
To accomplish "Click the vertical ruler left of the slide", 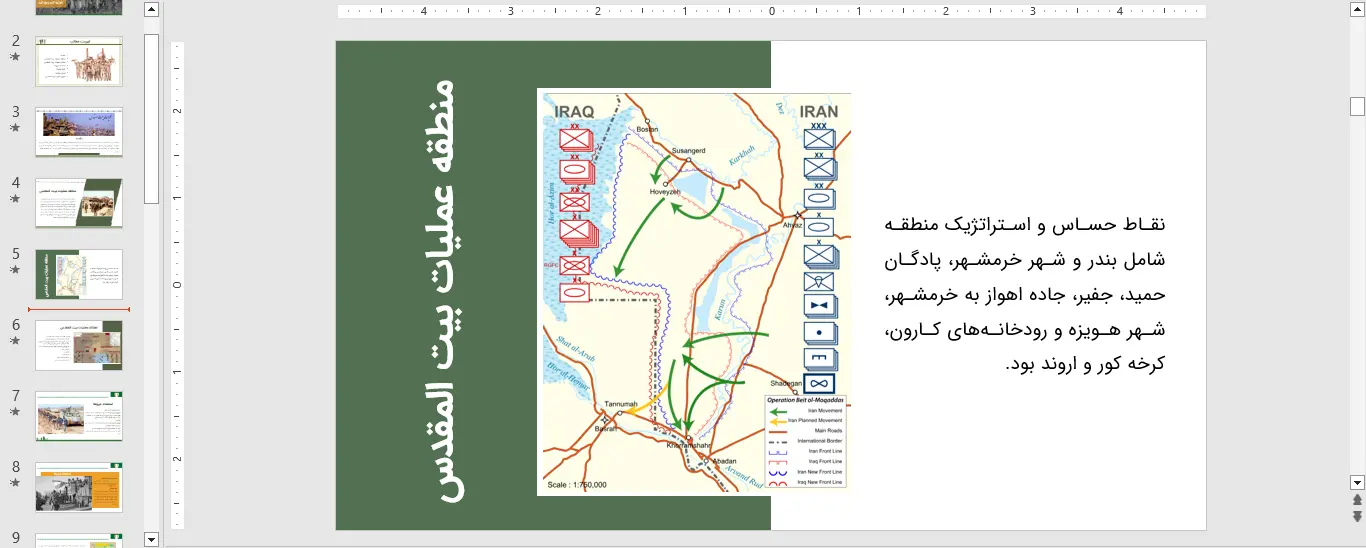I will [178, 285].
